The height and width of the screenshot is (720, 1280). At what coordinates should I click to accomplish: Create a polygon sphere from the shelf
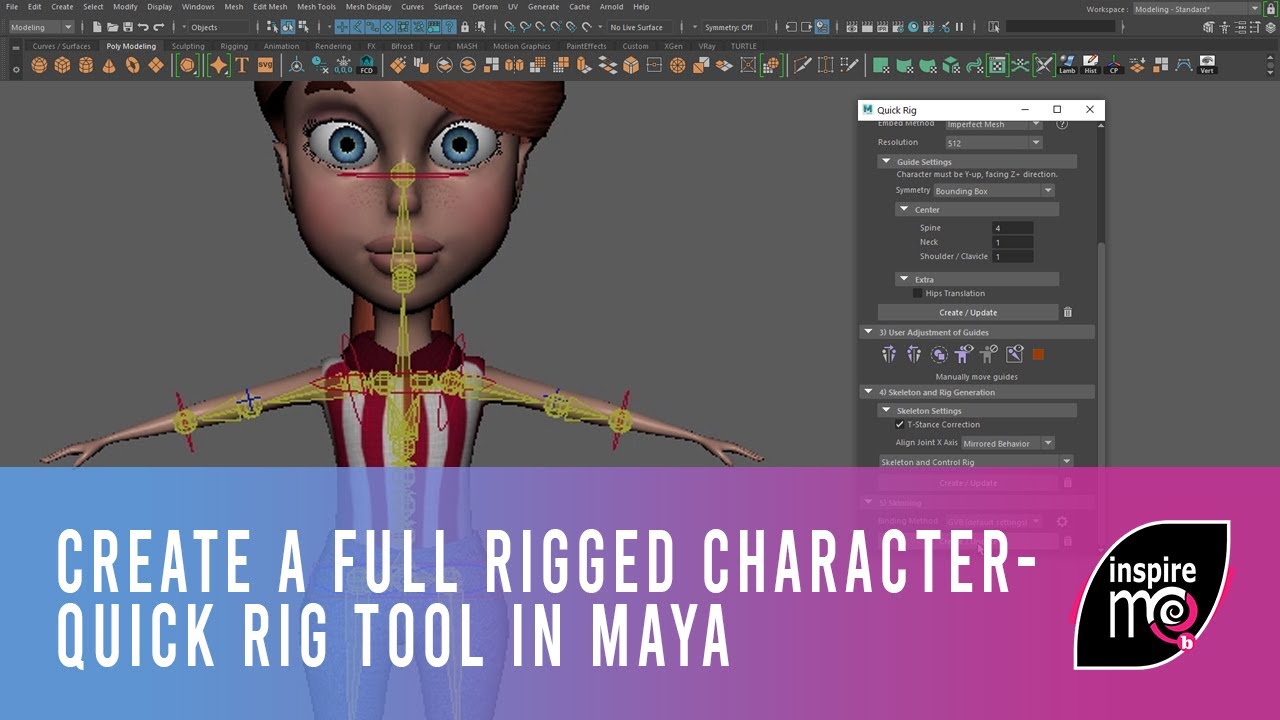click(x=39, y=66)
